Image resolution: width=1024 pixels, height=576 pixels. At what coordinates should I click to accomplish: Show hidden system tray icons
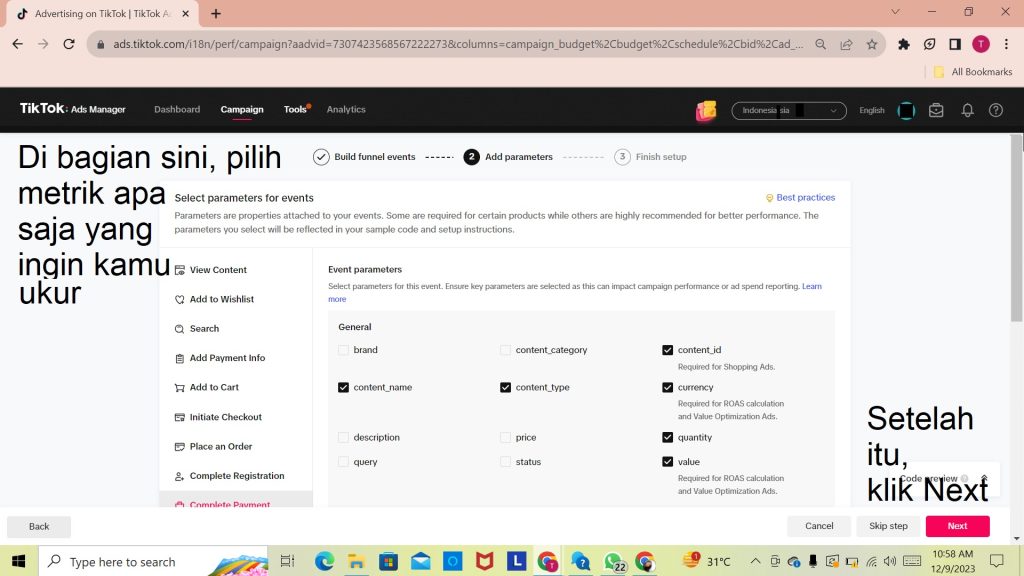pyautogui.click(x=755, y=562)
